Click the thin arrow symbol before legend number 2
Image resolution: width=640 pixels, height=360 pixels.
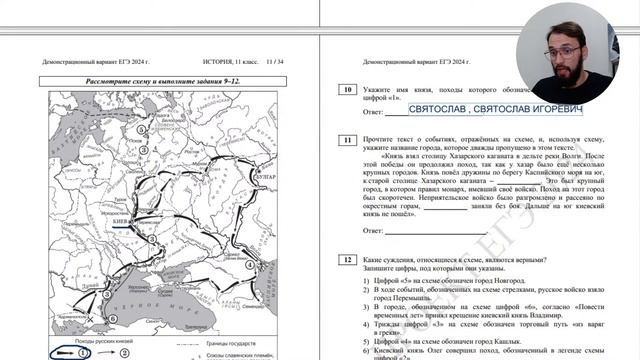coord(107,353)
